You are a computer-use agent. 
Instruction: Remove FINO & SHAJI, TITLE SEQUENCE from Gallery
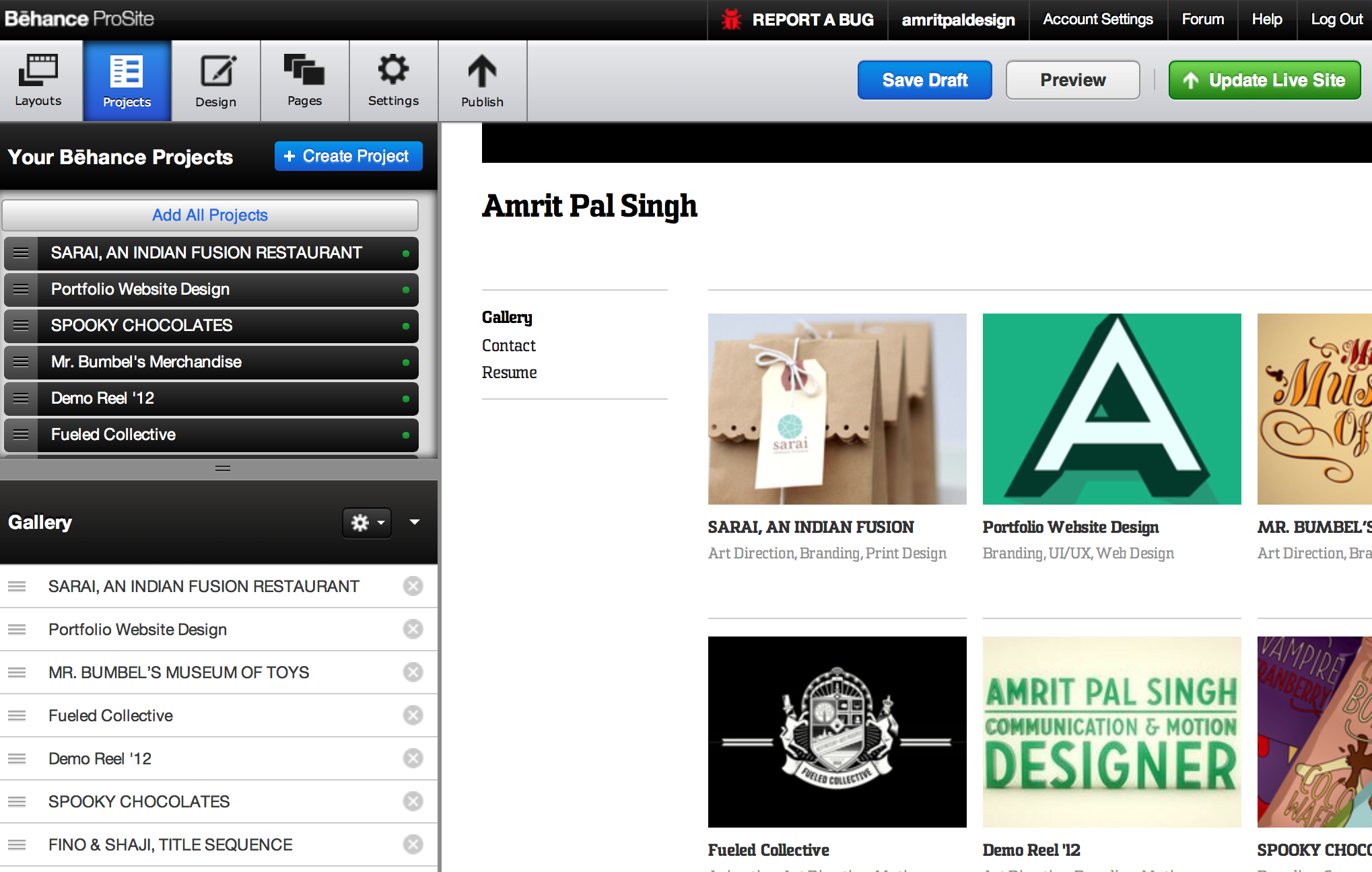coord(413,844)
